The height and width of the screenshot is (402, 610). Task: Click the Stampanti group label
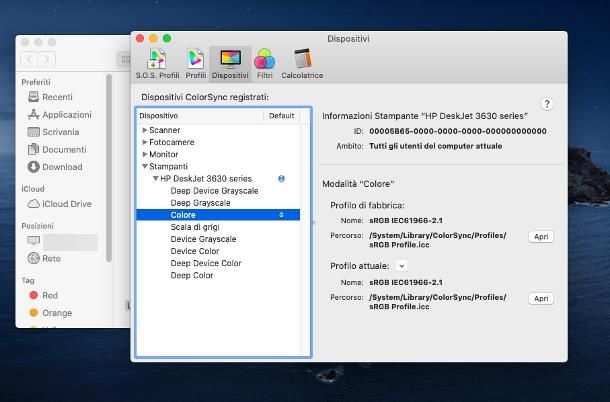(x=168, y=166)
